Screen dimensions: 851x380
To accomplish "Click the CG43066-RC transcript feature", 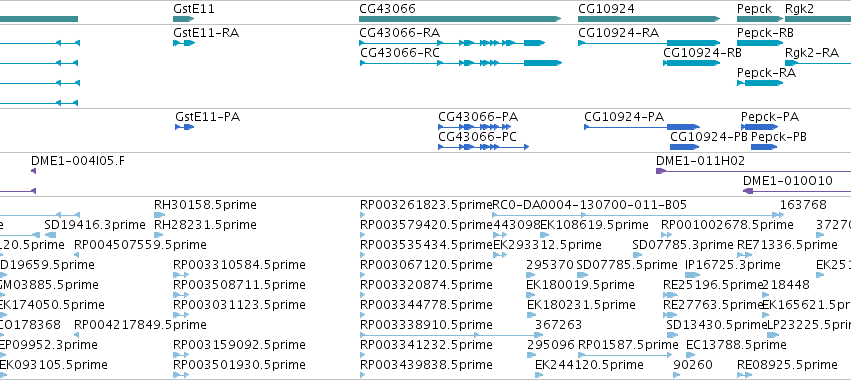I will 460,63.
